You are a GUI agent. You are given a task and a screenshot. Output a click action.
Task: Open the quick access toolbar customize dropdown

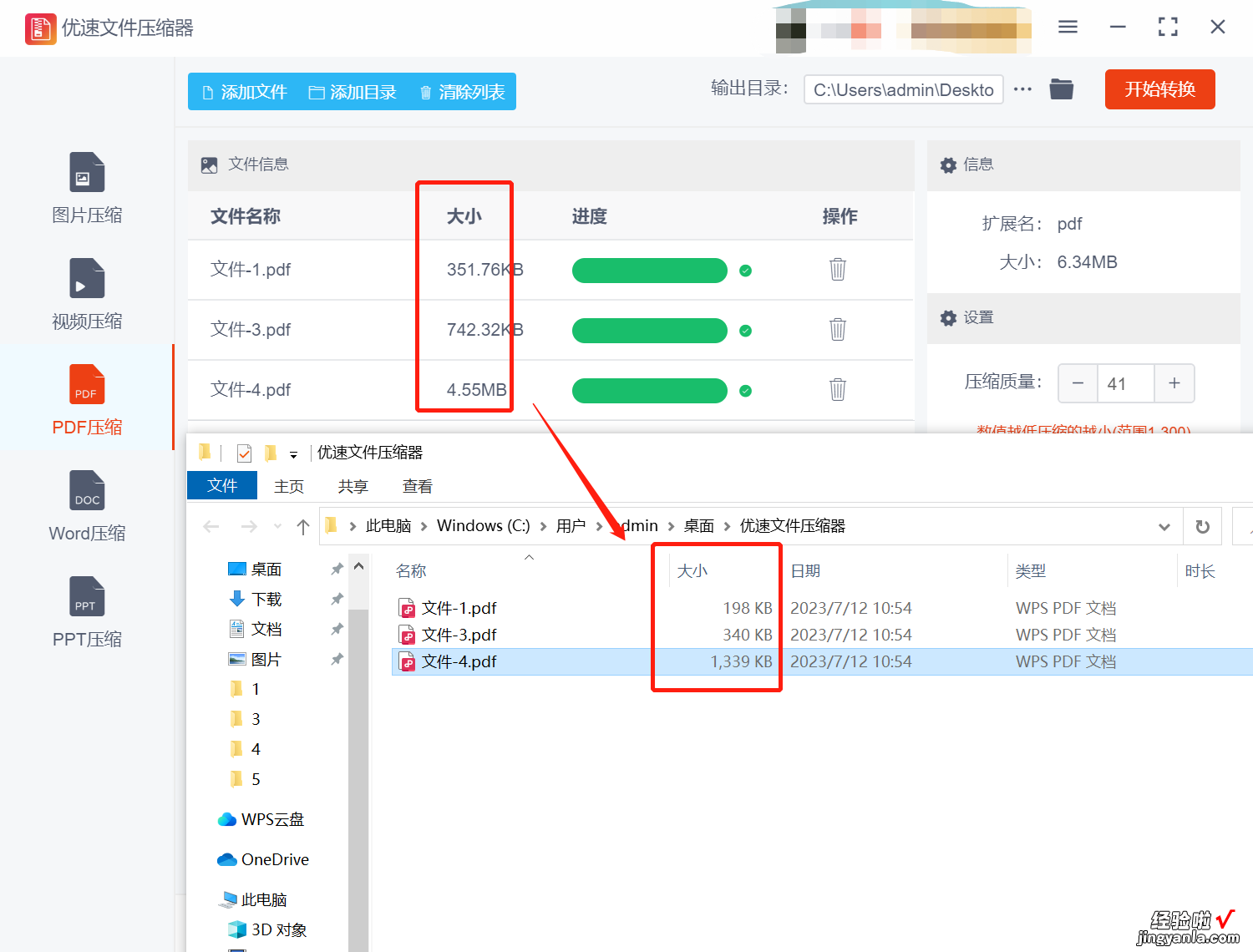[293, 454]
